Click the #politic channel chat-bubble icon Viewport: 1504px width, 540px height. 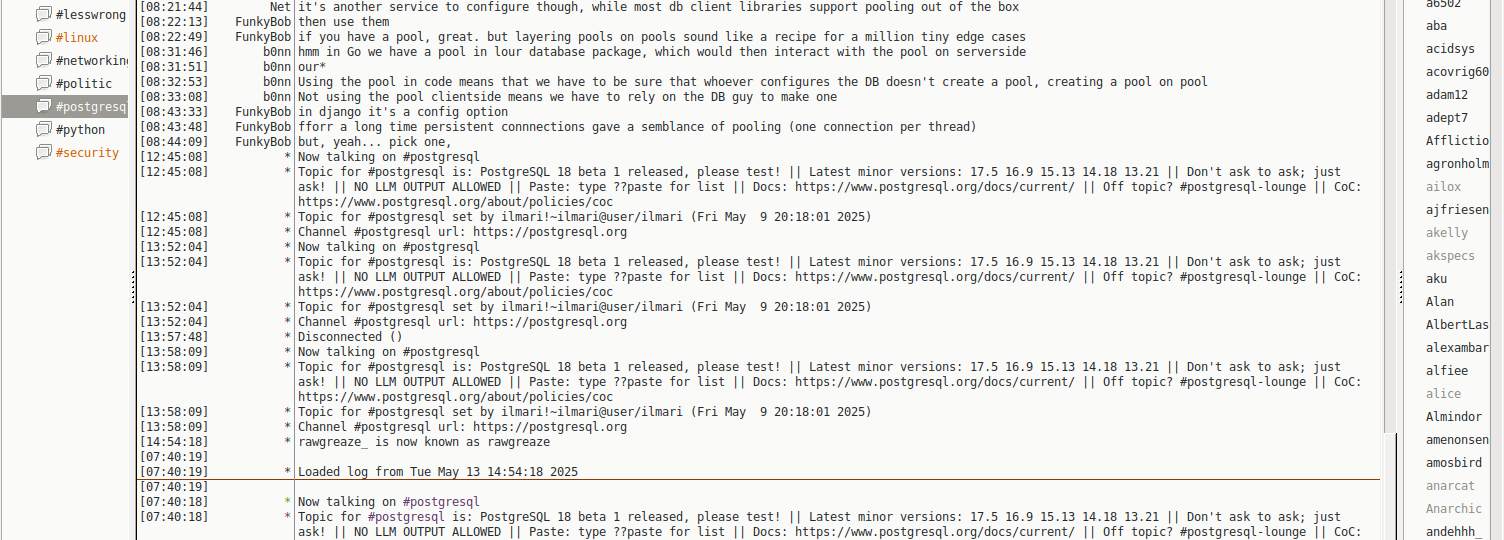pos(43,84)
